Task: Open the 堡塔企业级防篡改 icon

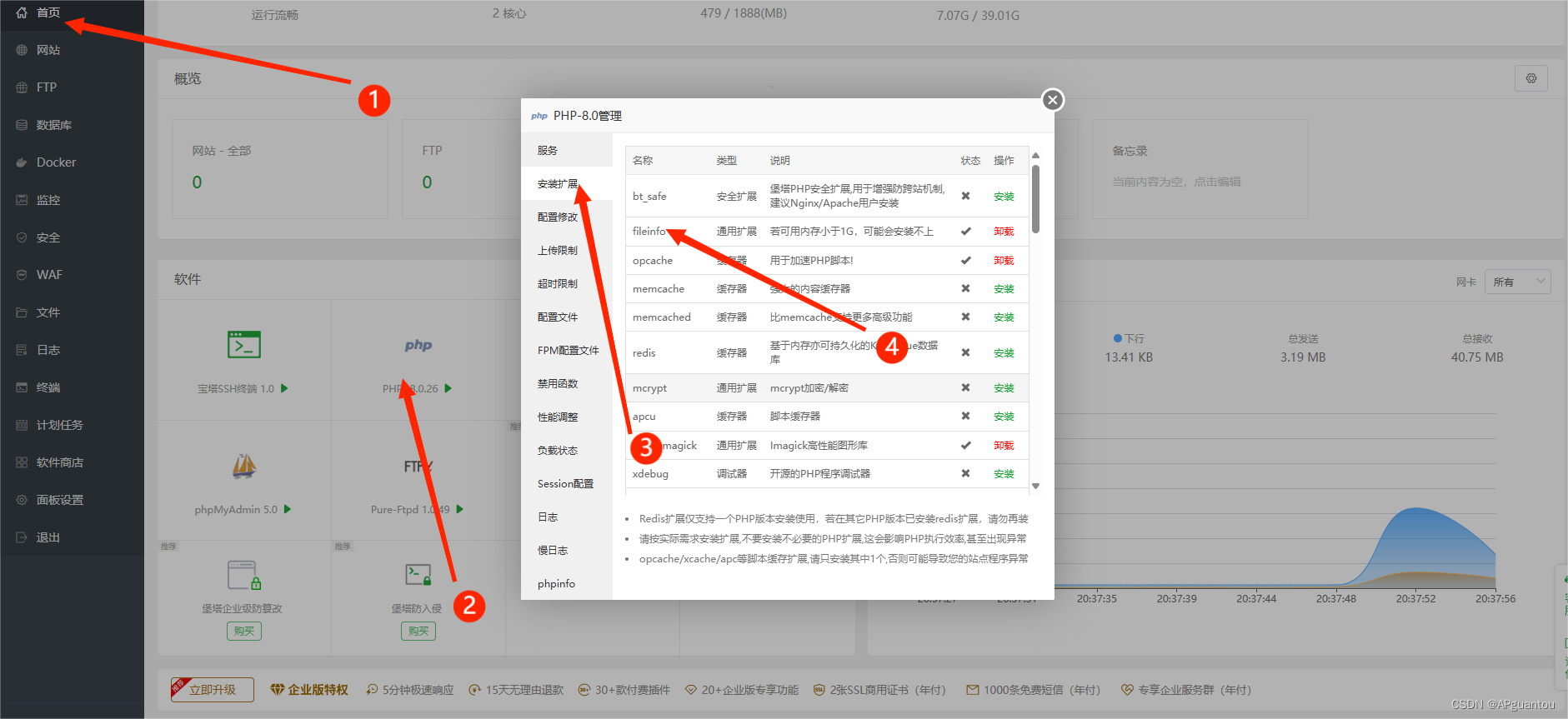Action: [244, 575]
